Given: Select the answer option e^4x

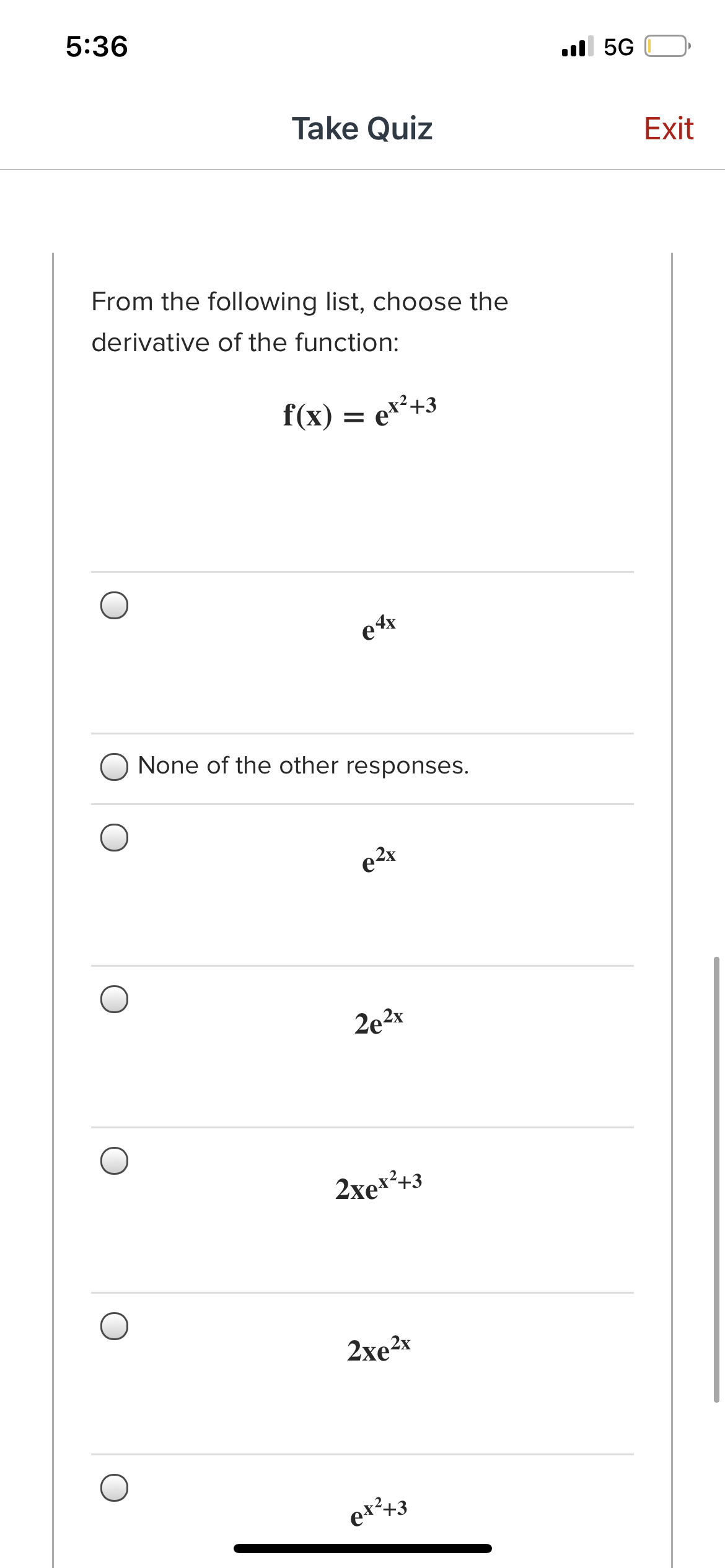Looking at the screenshot, I should (x=113, y=606).
